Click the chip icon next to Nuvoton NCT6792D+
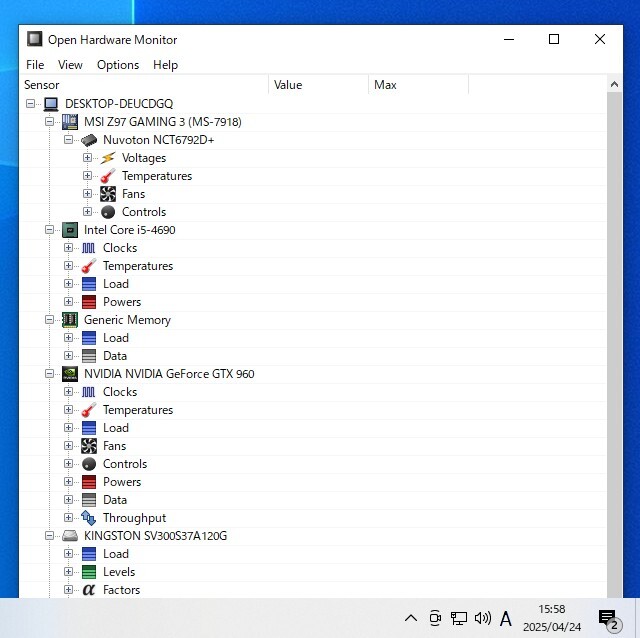The image size is (640, 638). pyautogui.click(x=89, y=140)
